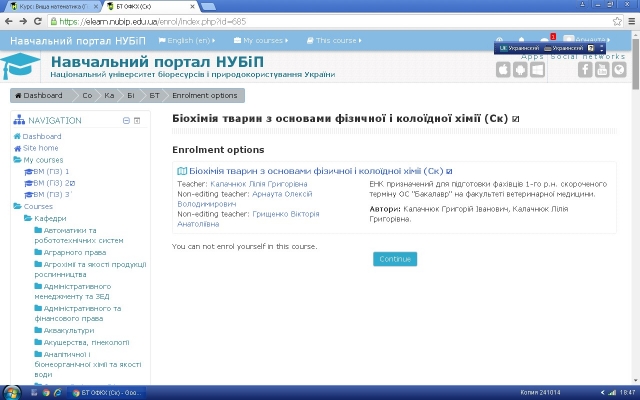
Task: Click the Windows Start orb
Action: click(11, 393)
